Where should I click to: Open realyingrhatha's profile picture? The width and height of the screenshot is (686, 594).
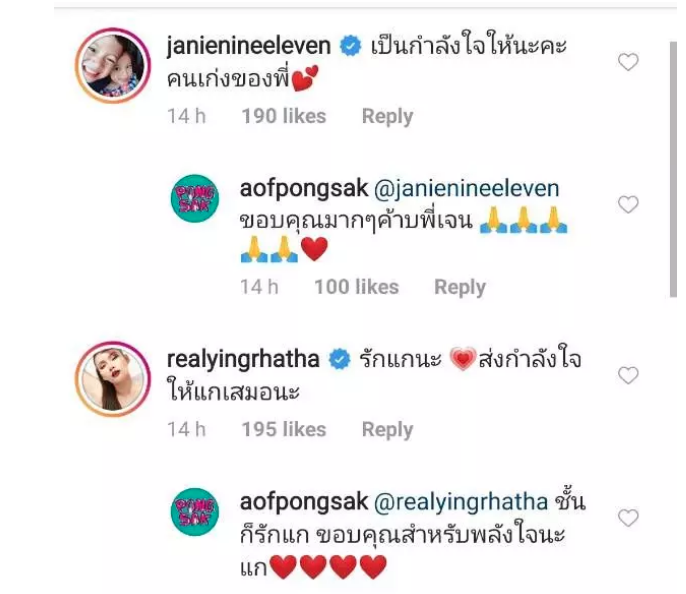click(113, 379)
